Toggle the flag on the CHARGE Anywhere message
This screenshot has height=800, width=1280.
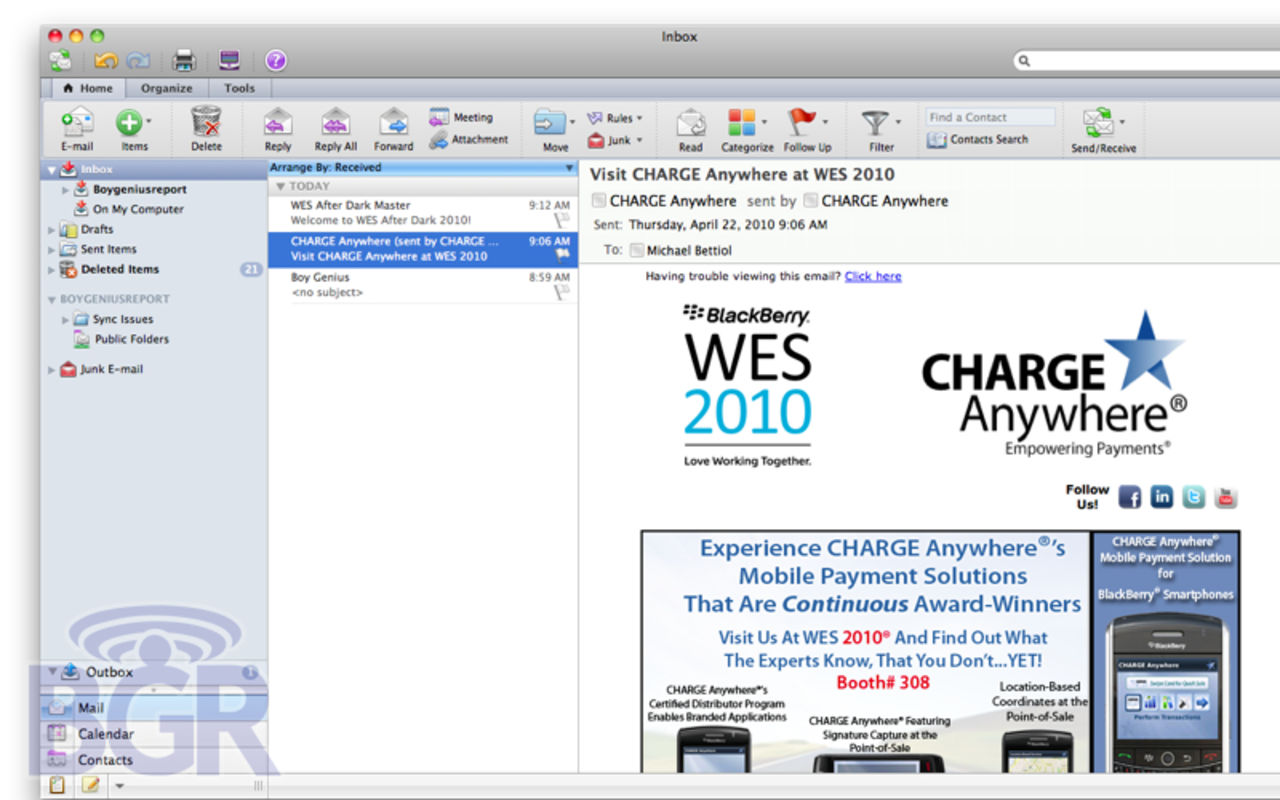tap(563, 256)
